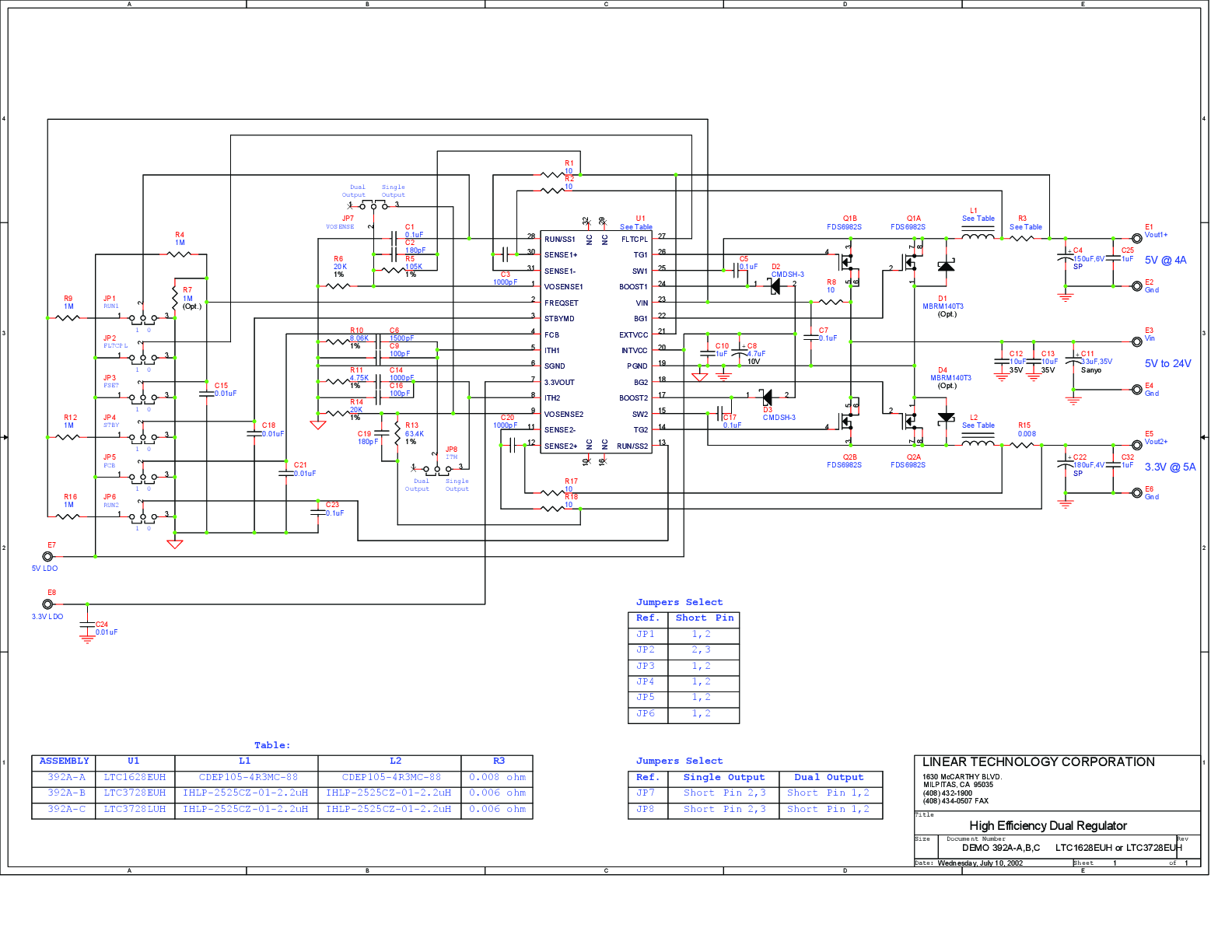Select the 3.3V @ 5A output label
This screenshot has width=1232, height=952.
coord(1170,467)
